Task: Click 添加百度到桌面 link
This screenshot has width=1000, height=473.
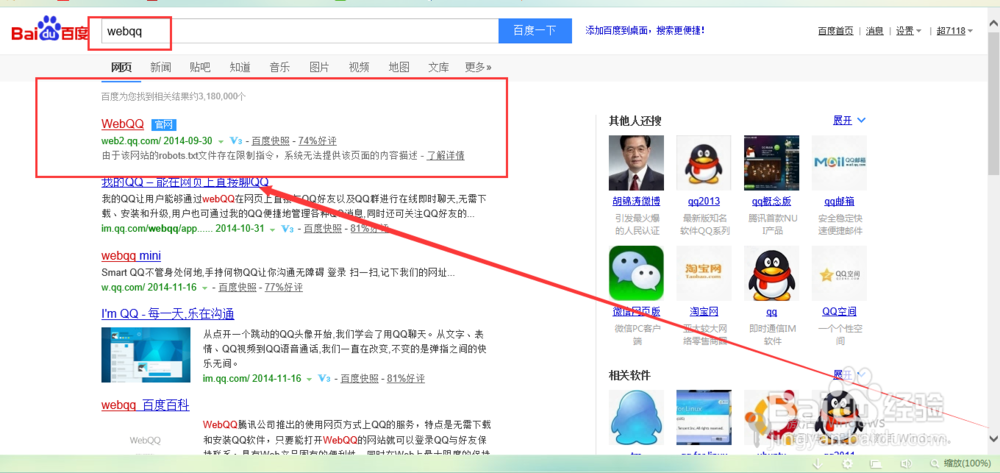Action: pos(645,30)
